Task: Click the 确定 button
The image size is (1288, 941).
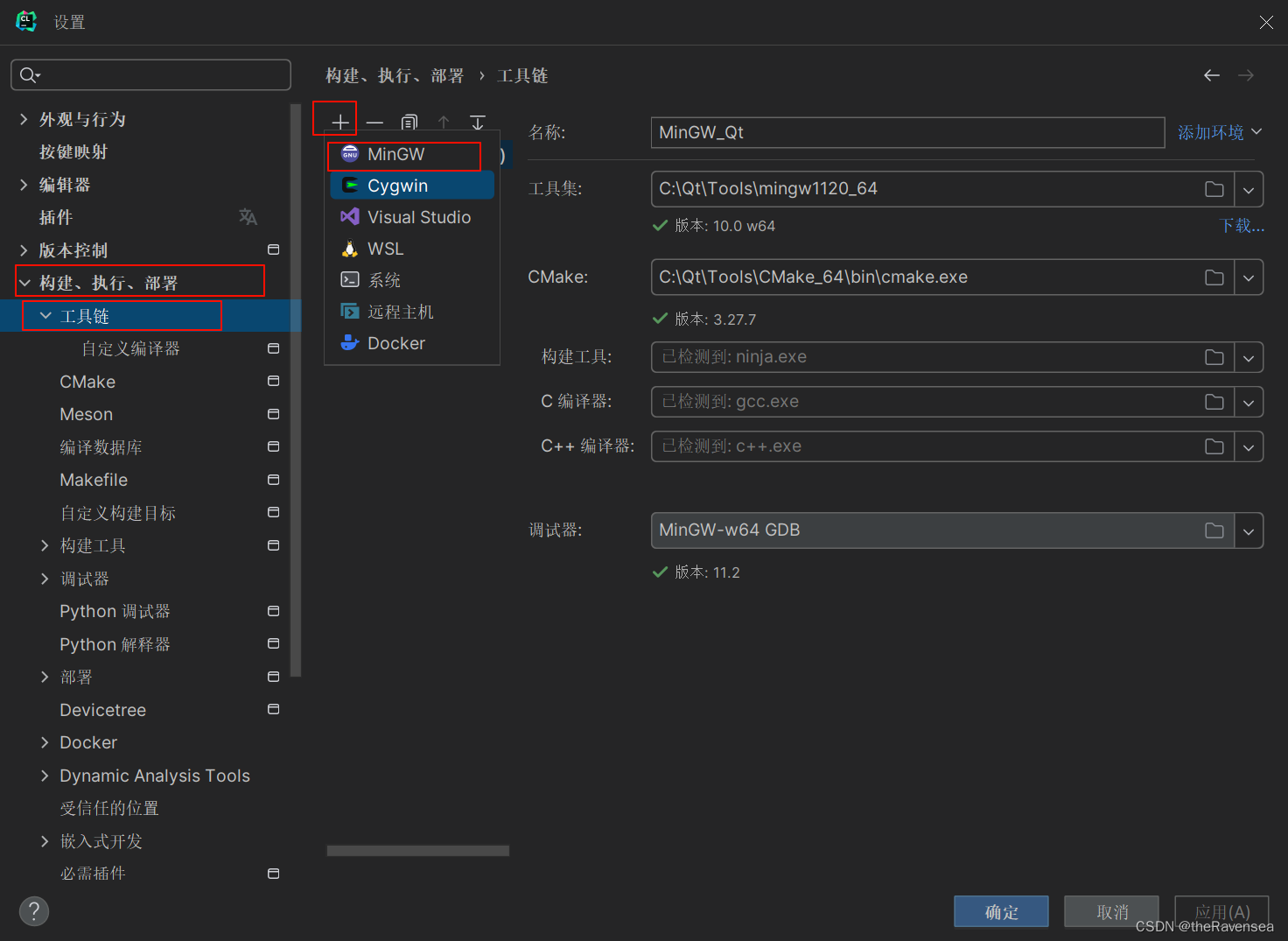Action: 1001,912
